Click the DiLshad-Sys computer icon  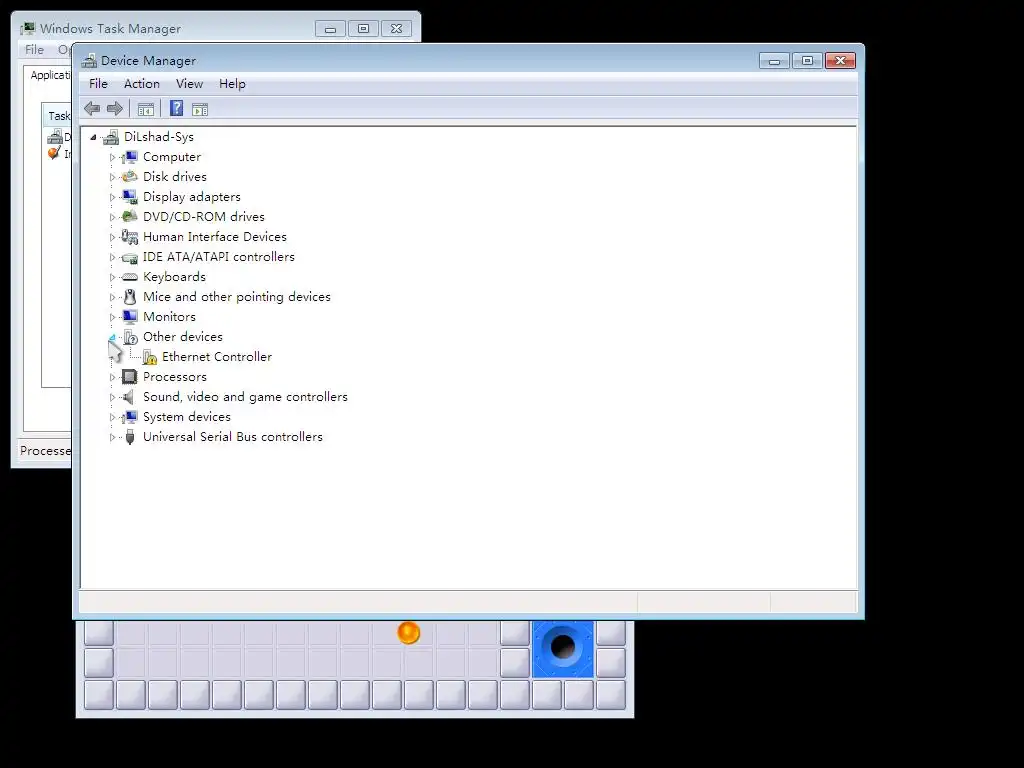click(111, 136)
